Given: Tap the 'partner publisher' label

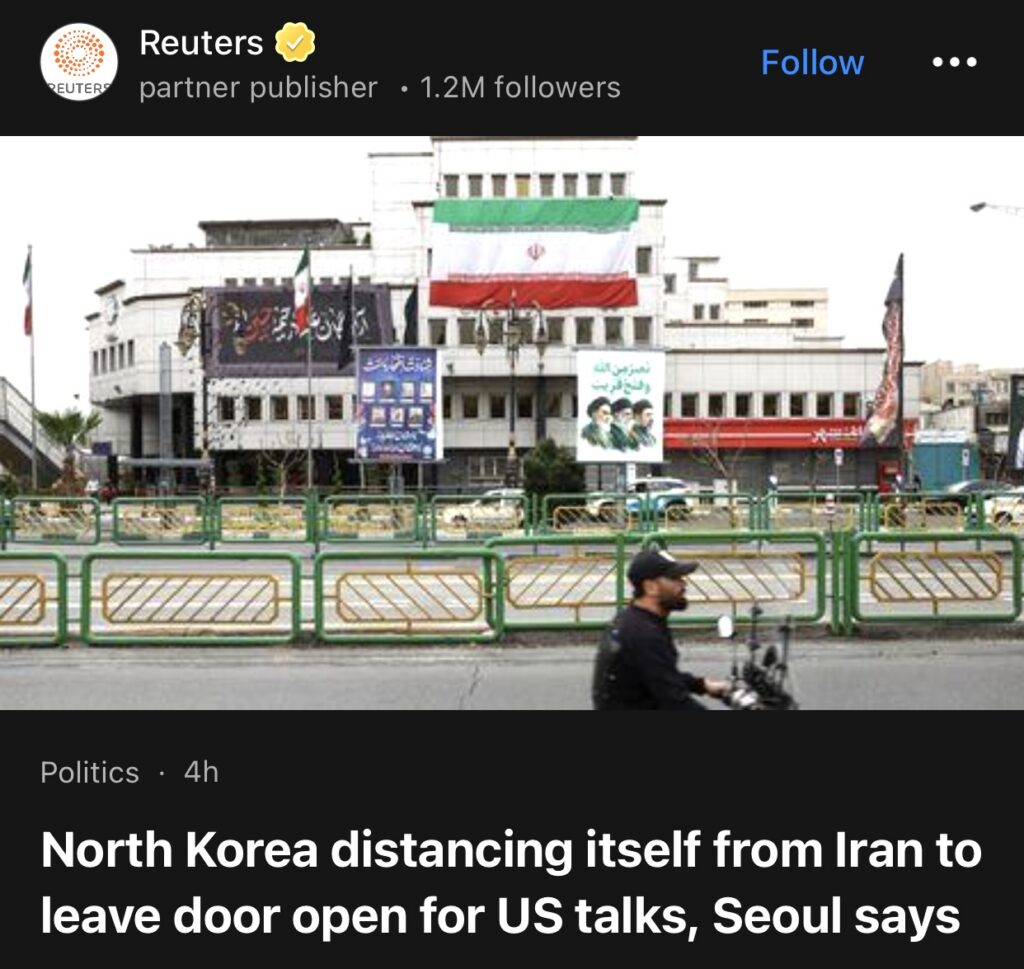Looking at the screenshot, I should 258,87.
